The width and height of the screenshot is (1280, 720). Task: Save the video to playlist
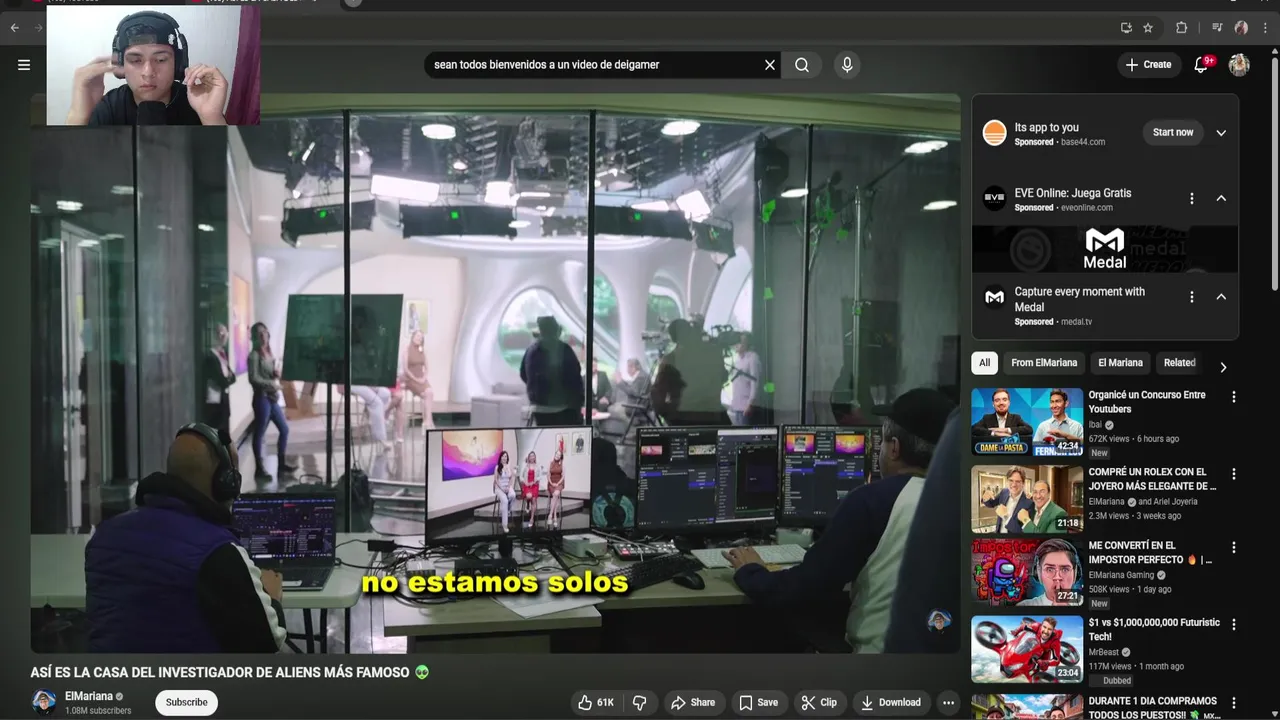coord(758,702)
